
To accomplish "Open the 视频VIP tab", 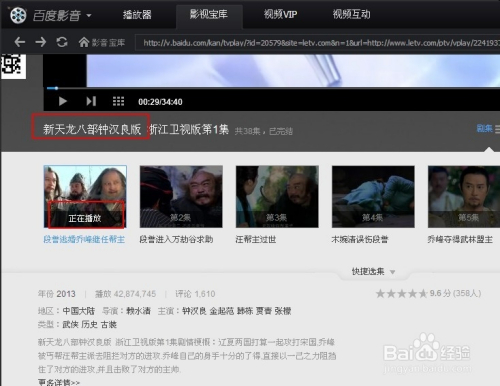I will click(x=280, y=14).
